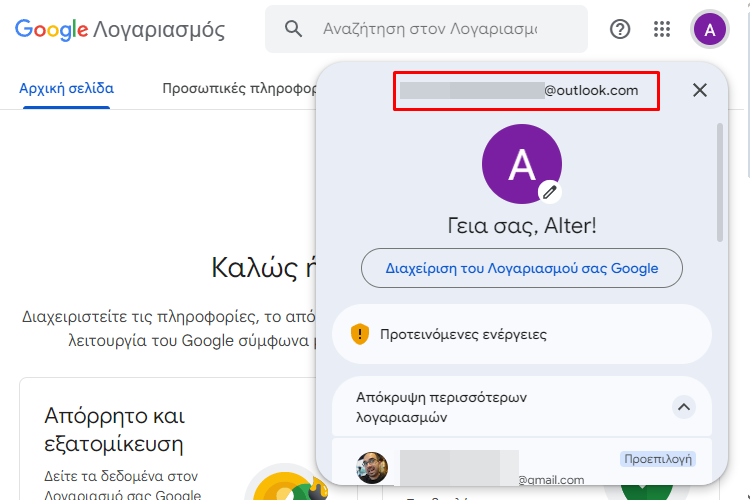
Task: Click the account popup scrollbar
Action: (x=720, y=182)
